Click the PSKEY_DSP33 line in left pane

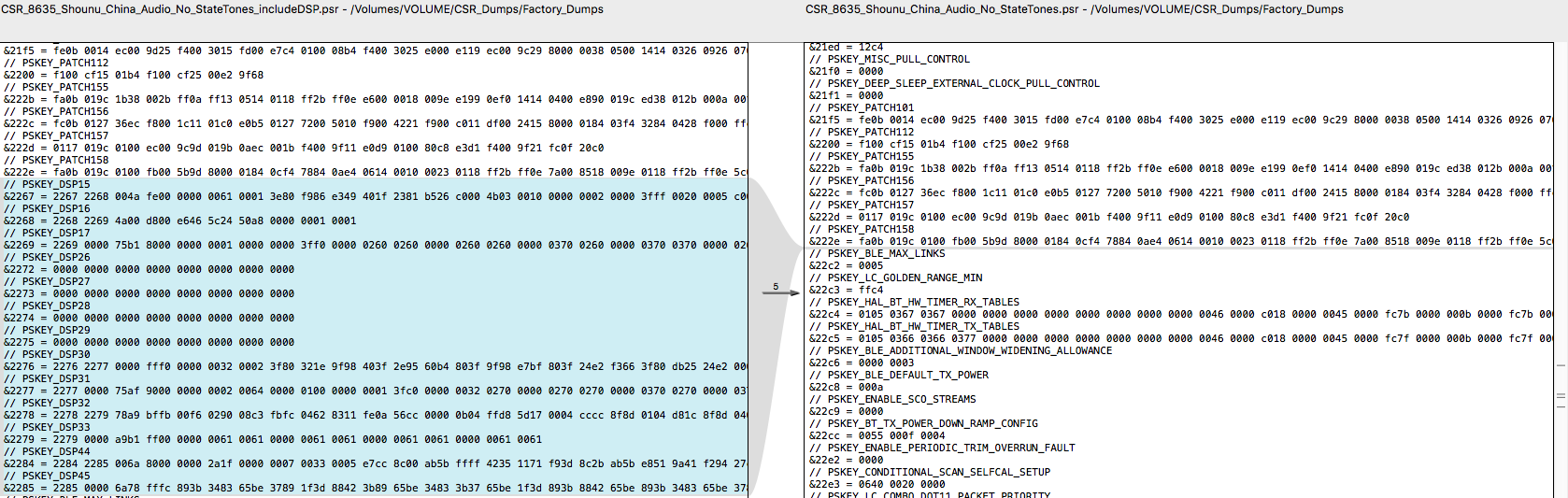coord(56,428)
